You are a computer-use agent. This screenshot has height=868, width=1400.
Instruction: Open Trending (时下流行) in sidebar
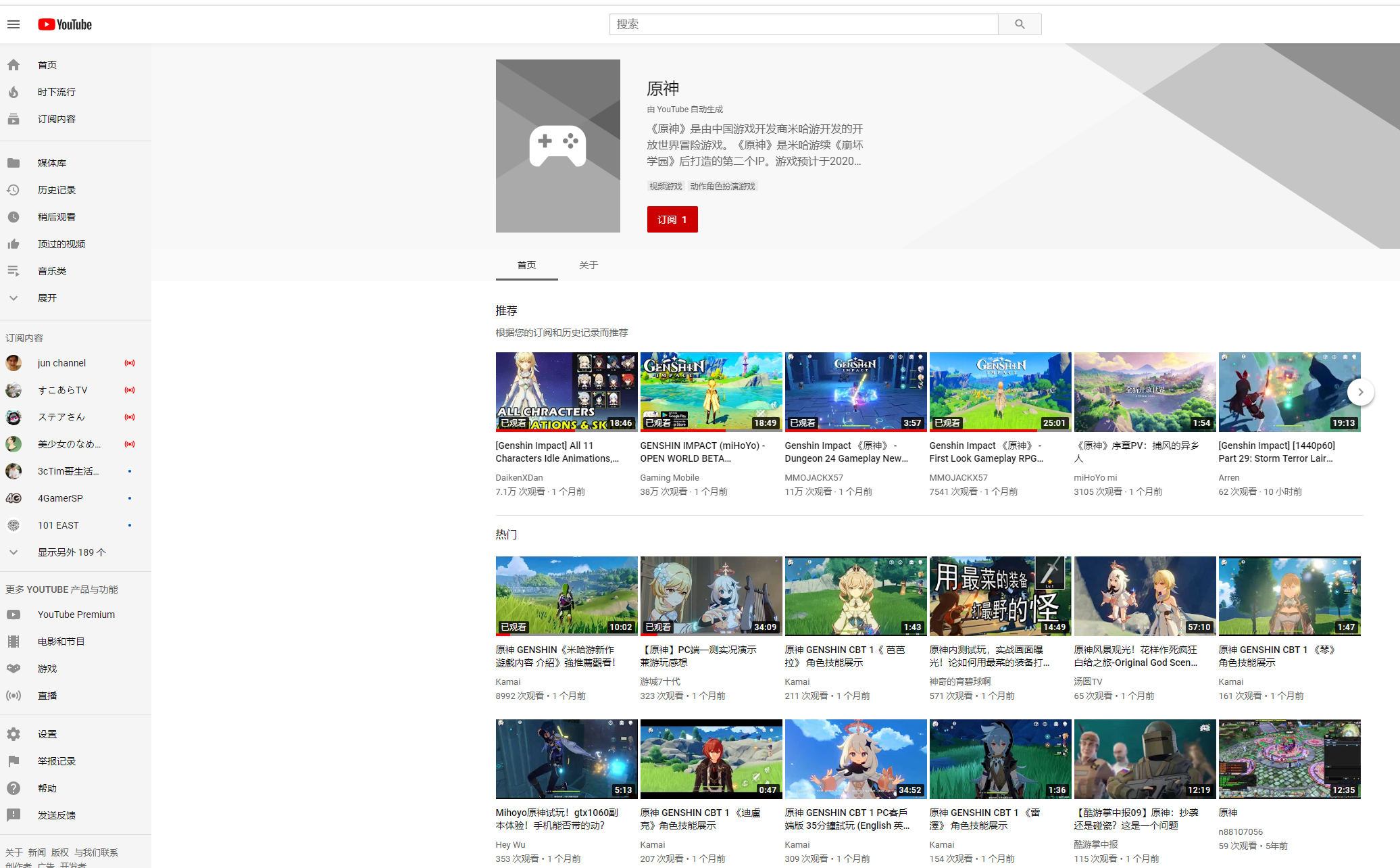[57, 92]
